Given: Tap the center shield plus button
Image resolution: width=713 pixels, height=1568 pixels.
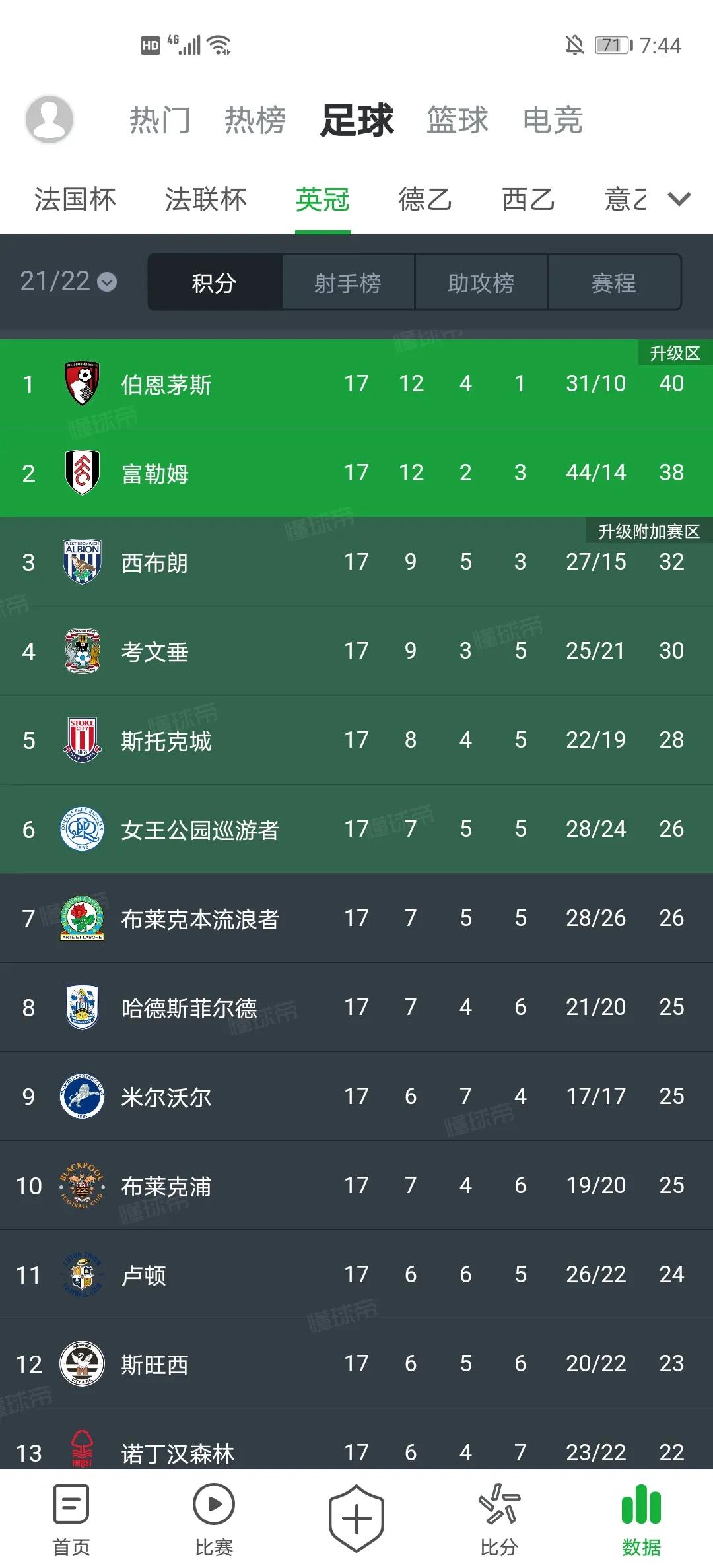Looking at the screenshot, I should (x=356, y=1519).
